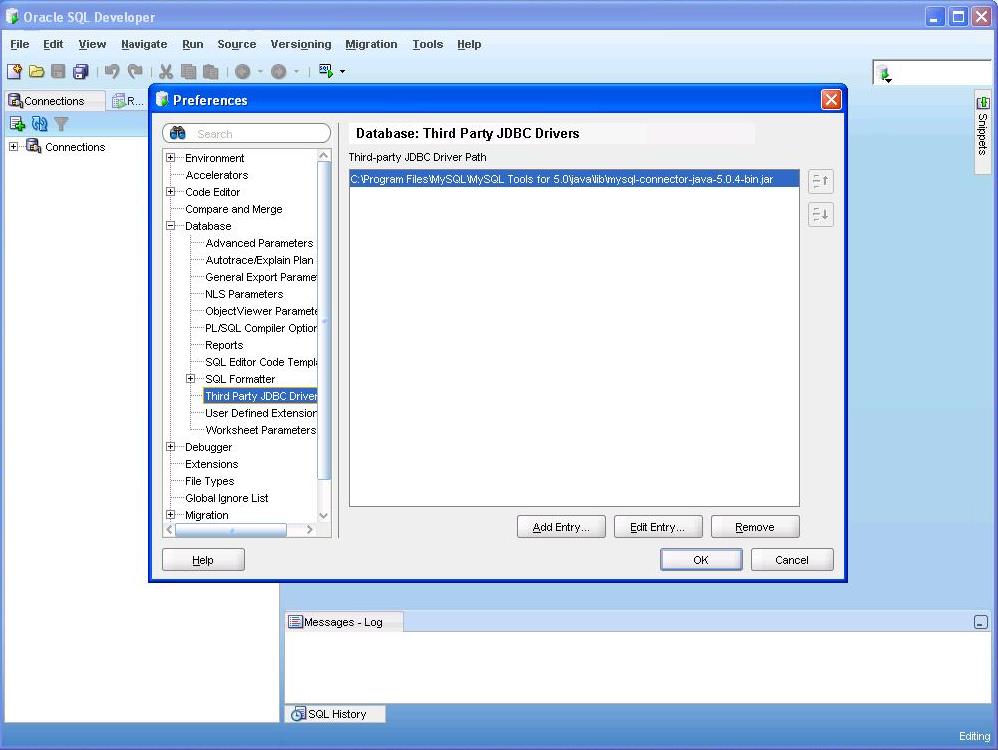Collapse the Database preferences node

click(171, 225)
